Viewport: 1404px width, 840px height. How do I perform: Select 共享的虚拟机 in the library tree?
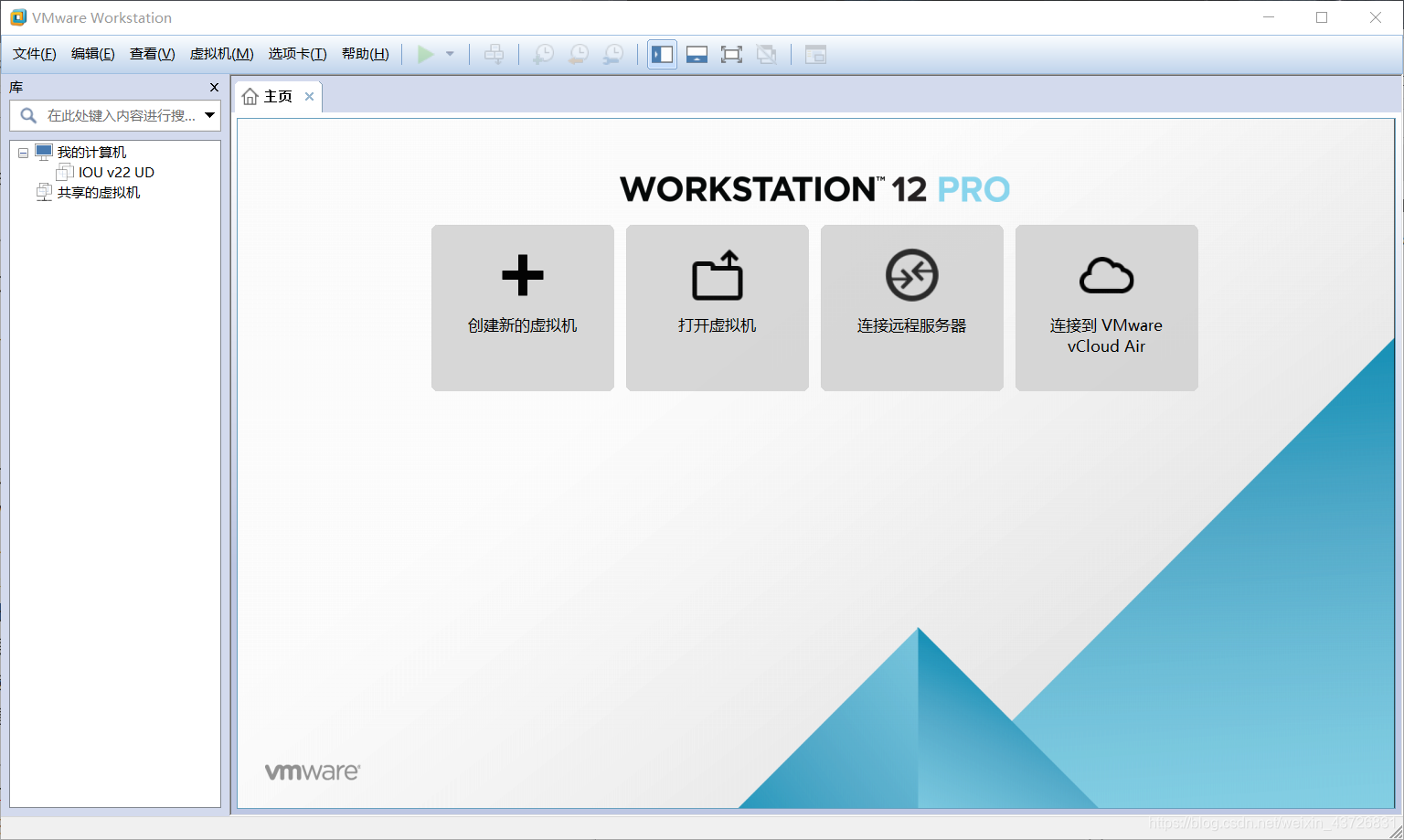[99, 193]
